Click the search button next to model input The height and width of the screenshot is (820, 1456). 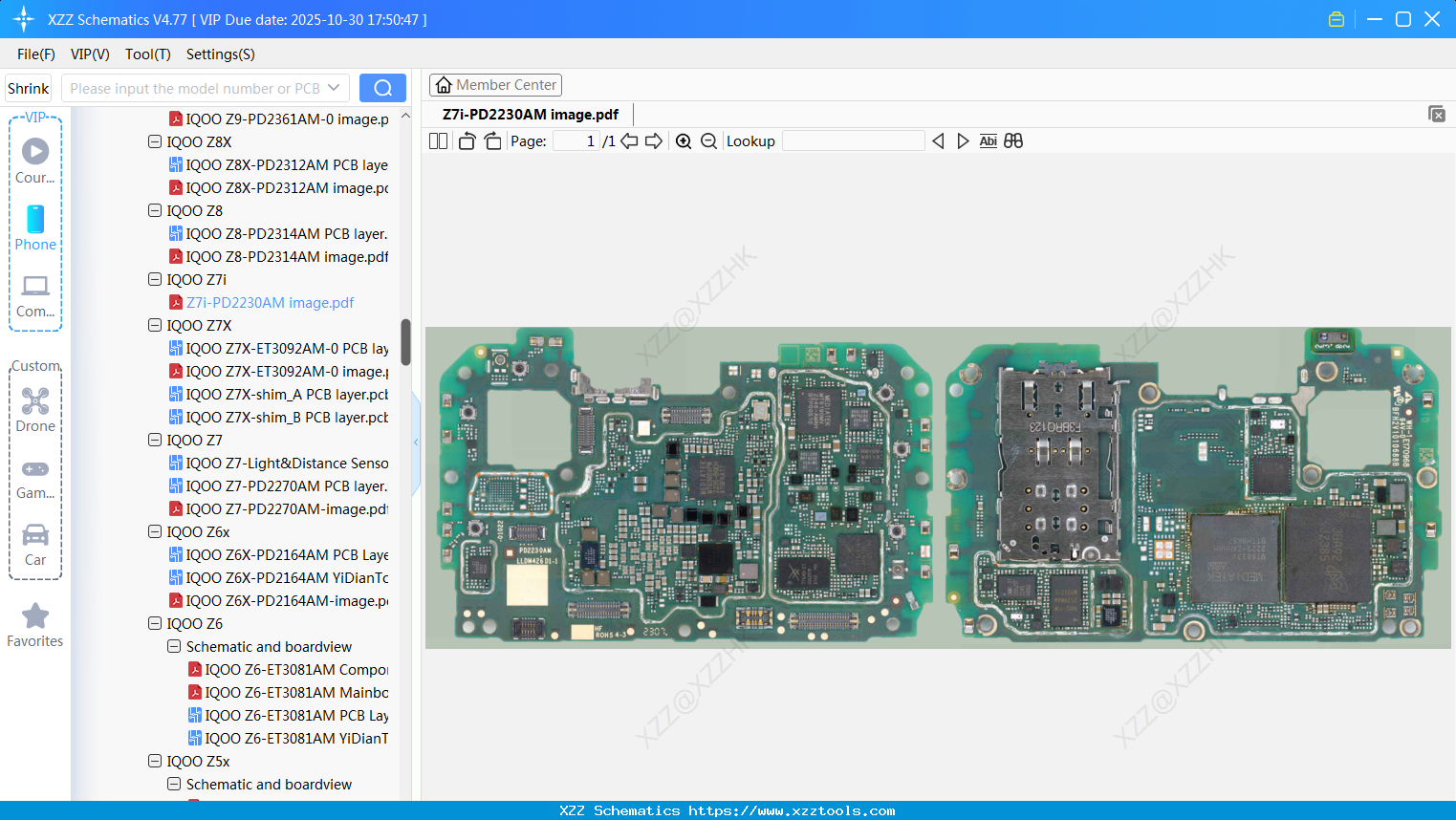click(x=382, y=88)
